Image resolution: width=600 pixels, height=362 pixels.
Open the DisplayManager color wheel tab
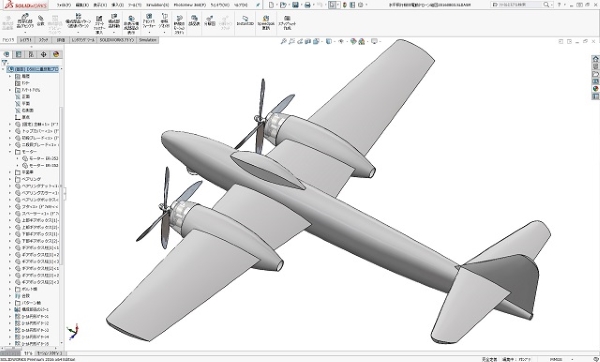pos(56,54)
